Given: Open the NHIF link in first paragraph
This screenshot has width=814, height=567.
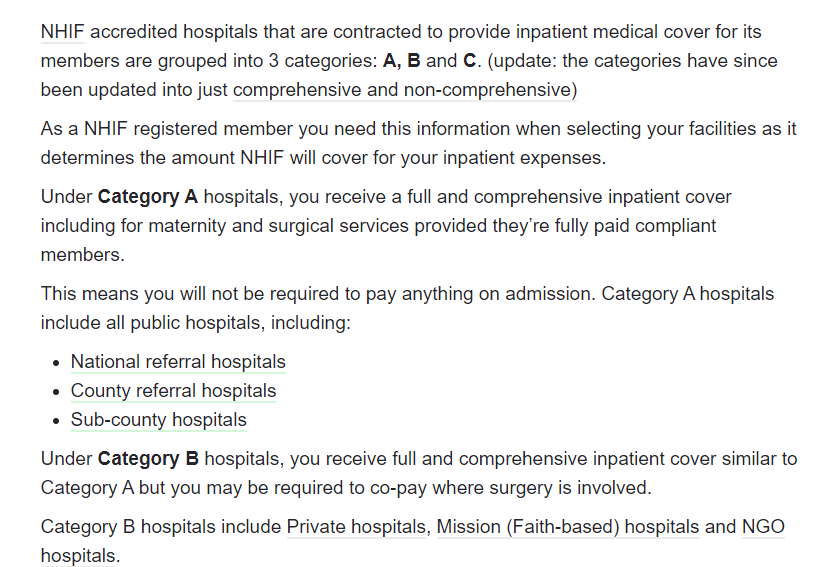Looking at the screenshot, I should (x=62, y=32).
